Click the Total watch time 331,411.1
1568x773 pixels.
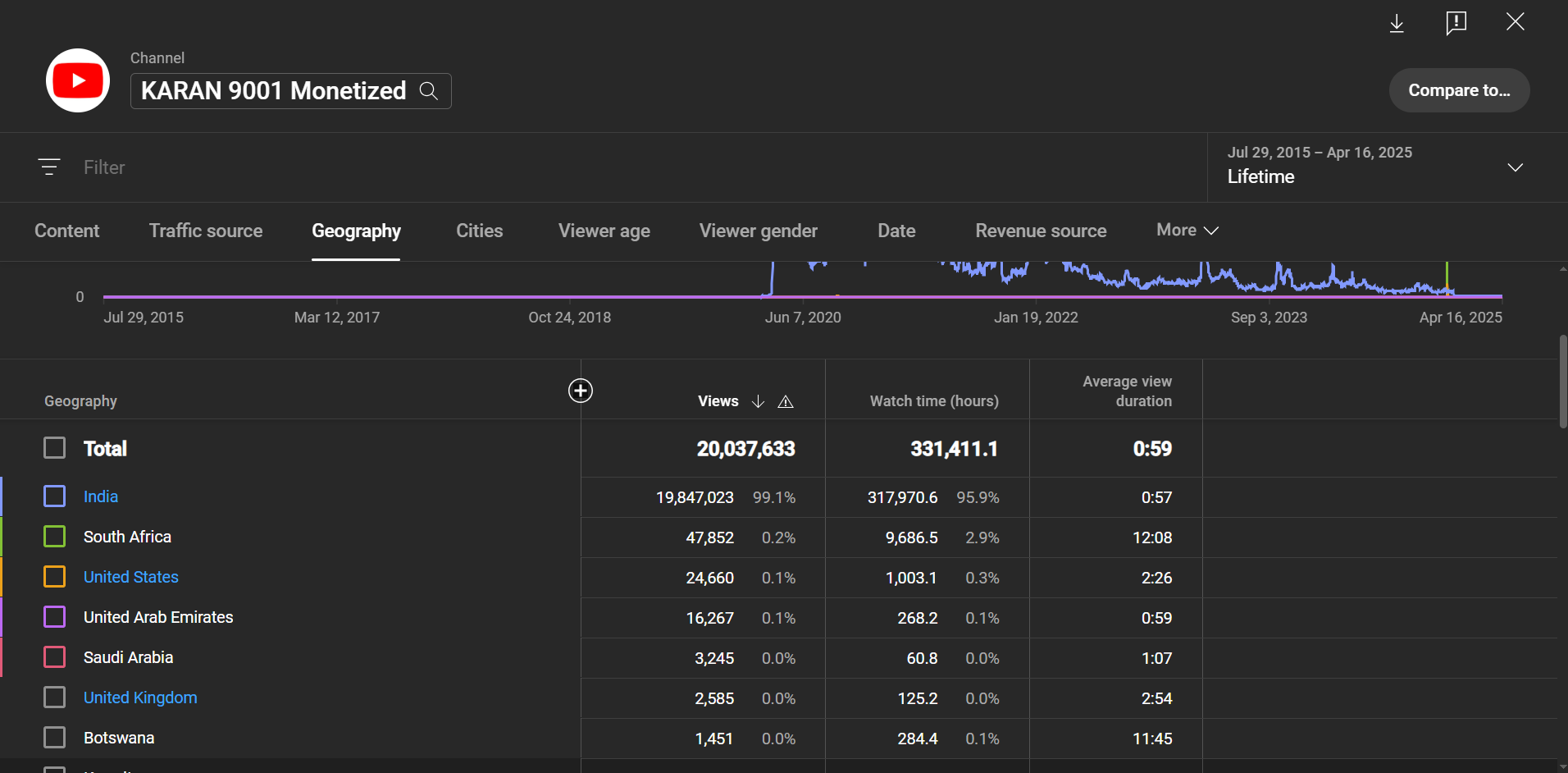pyautogui.click(x=954, y=449)
